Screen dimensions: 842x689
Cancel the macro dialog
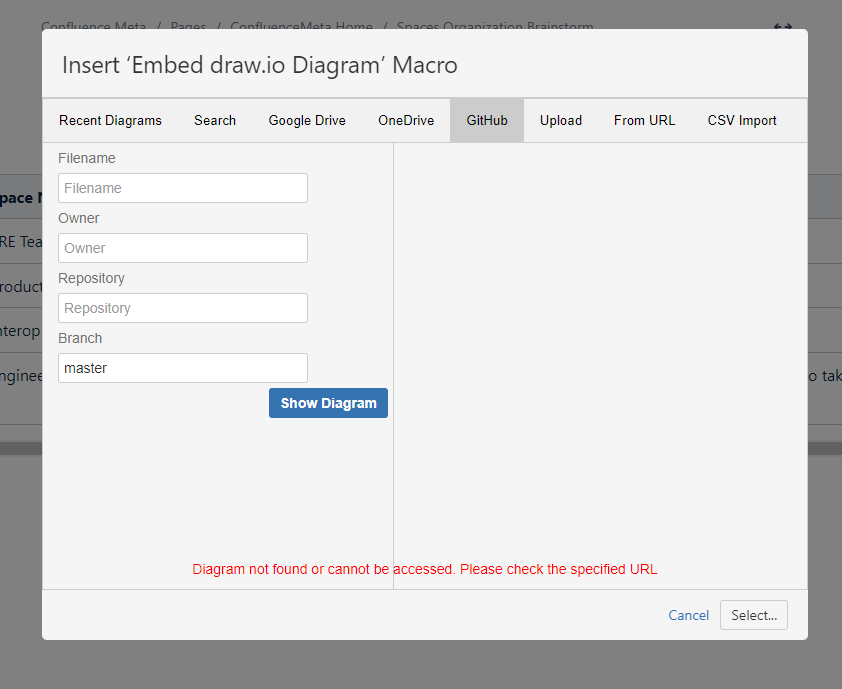pos(688,615)
